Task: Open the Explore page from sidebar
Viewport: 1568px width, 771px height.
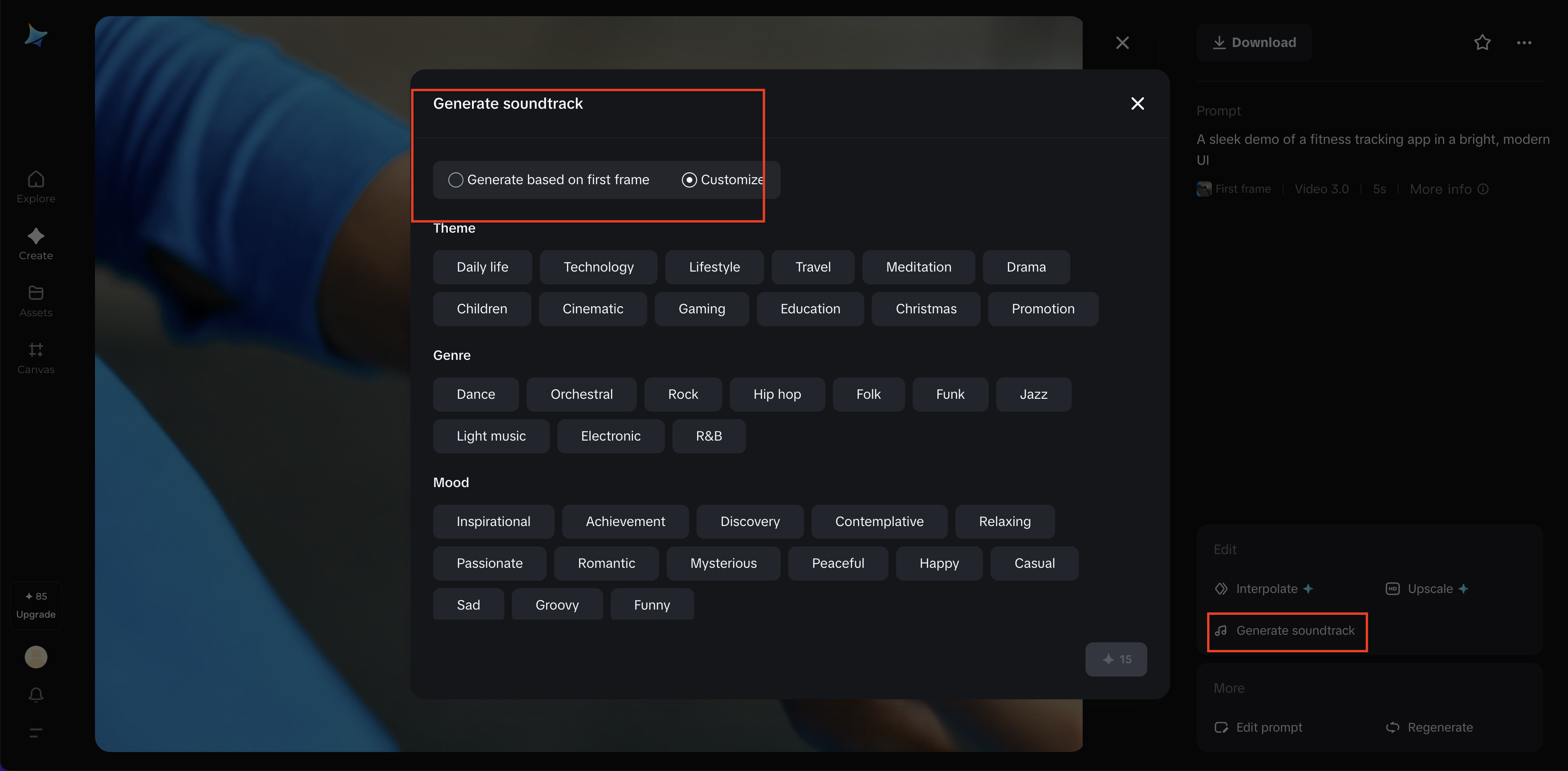Action: tap(36, 186)
